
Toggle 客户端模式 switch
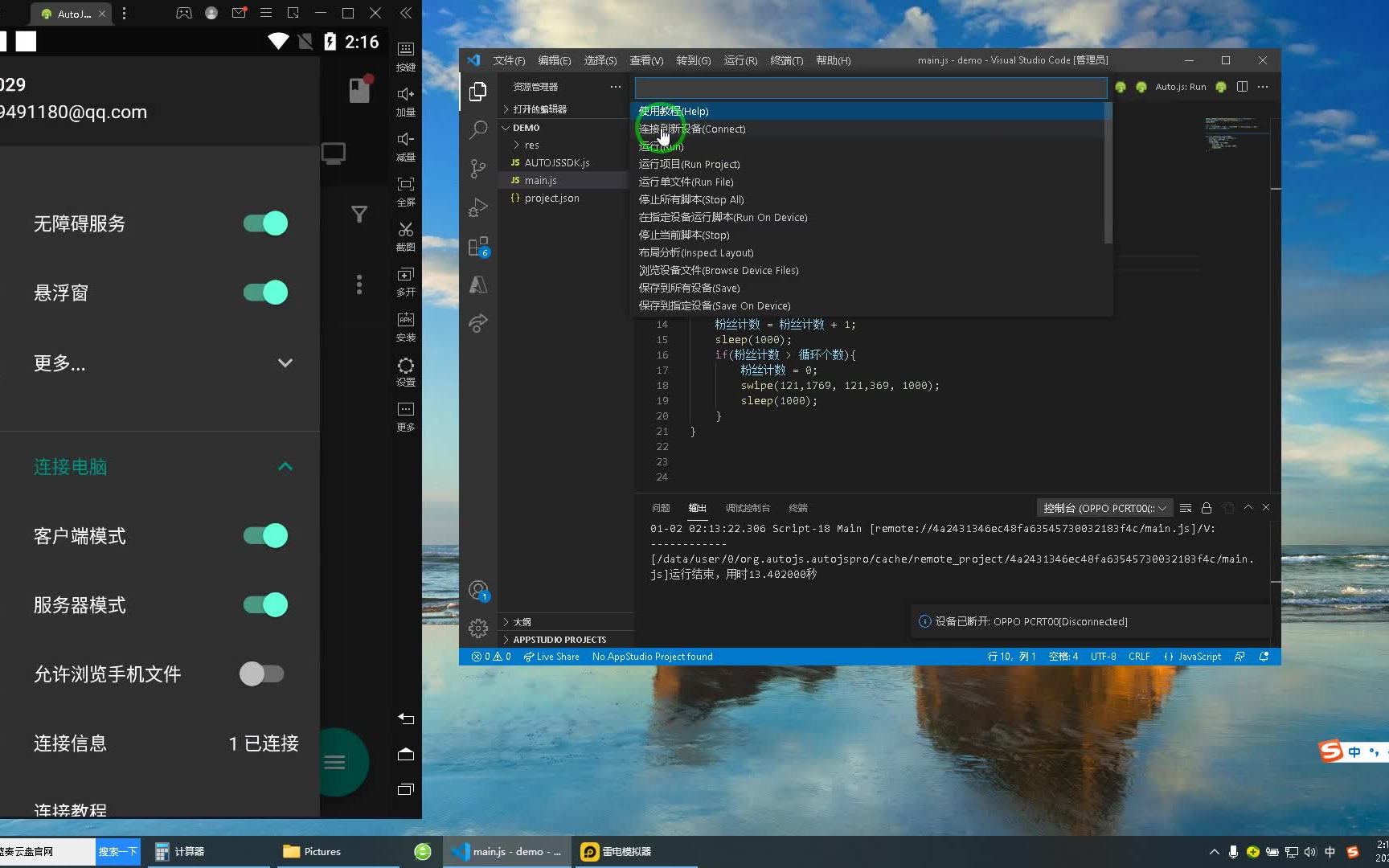click(x=266, y=535)
